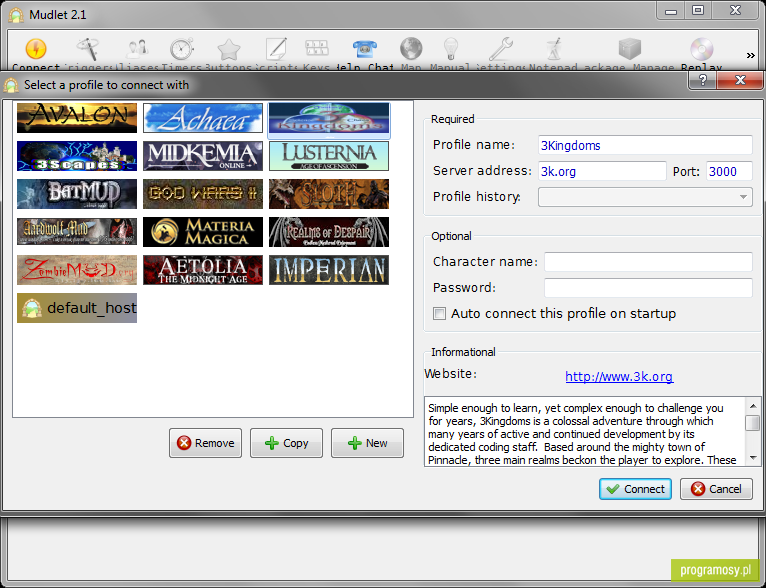Open the Triggers toolbar icon
Screen dimensions: 766x588
click(88, 49)
